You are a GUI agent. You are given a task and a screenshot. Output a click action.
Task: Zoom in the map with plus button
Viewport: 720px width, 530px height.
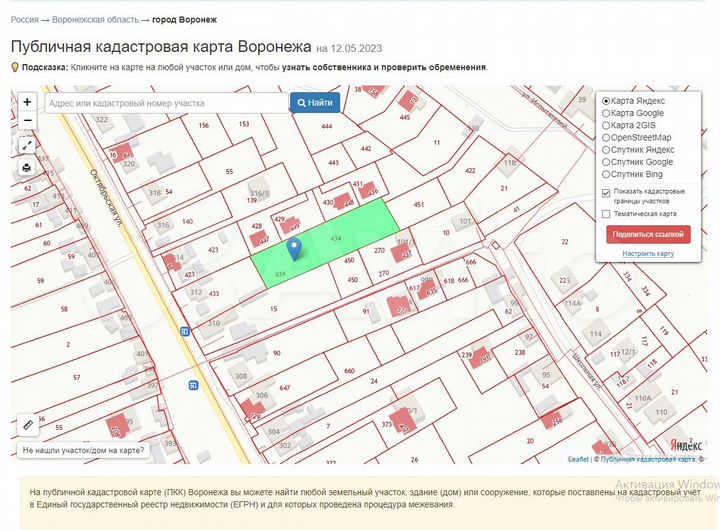coord(27,101)
